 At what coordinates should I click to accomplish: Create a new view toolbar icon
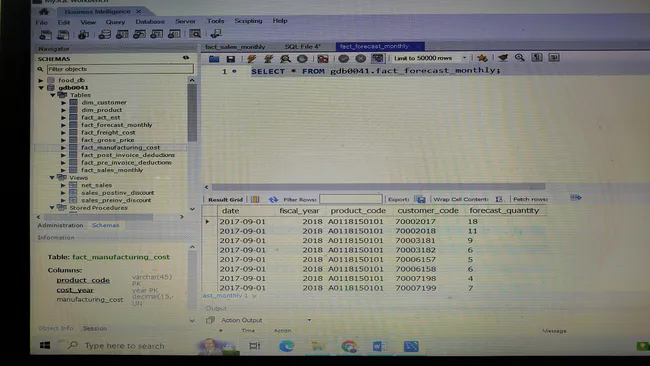139,34
